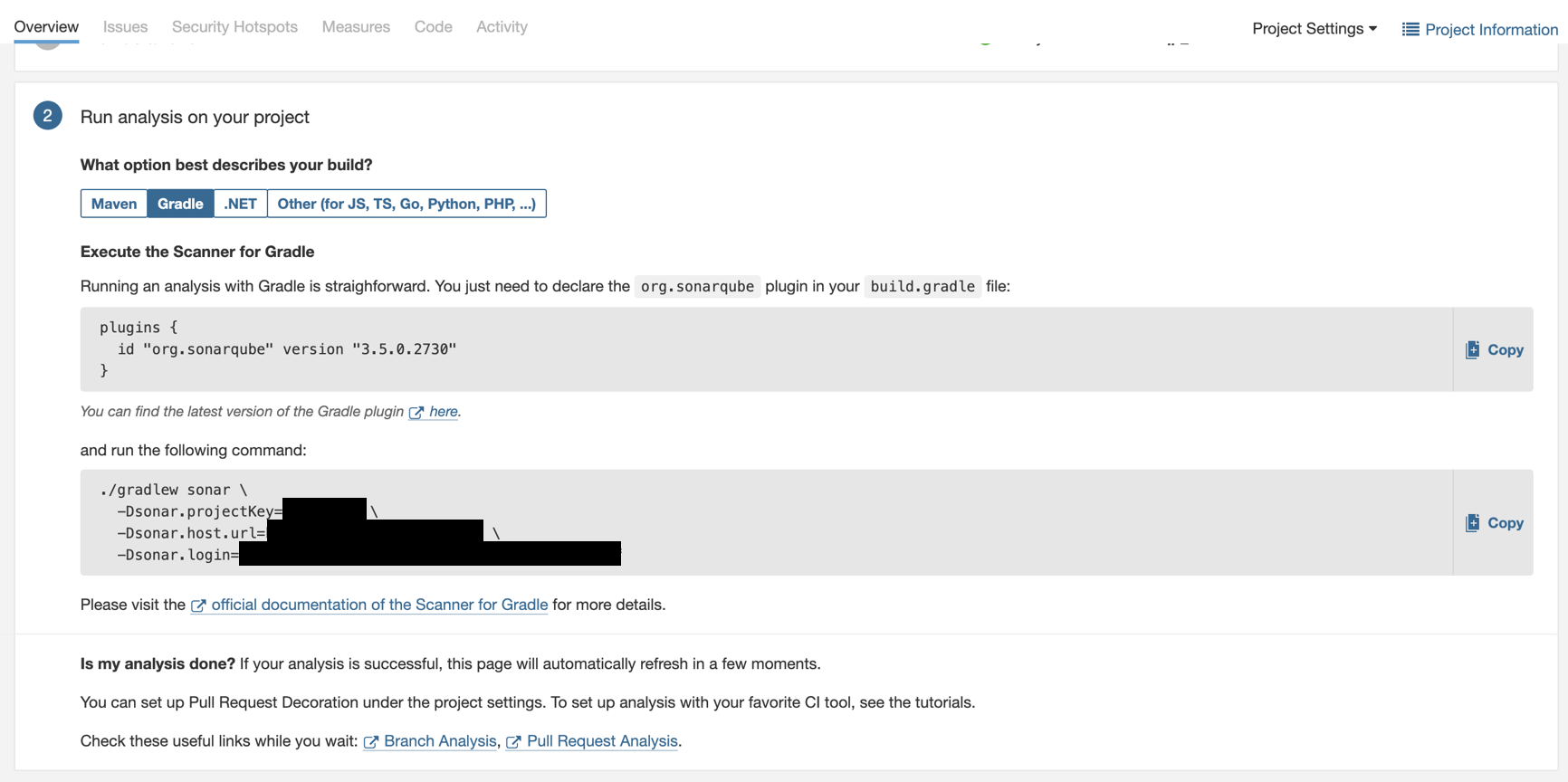Click the org.sonarqube inline code text
Screen dimensions: 1568x782
pos(697,286)
